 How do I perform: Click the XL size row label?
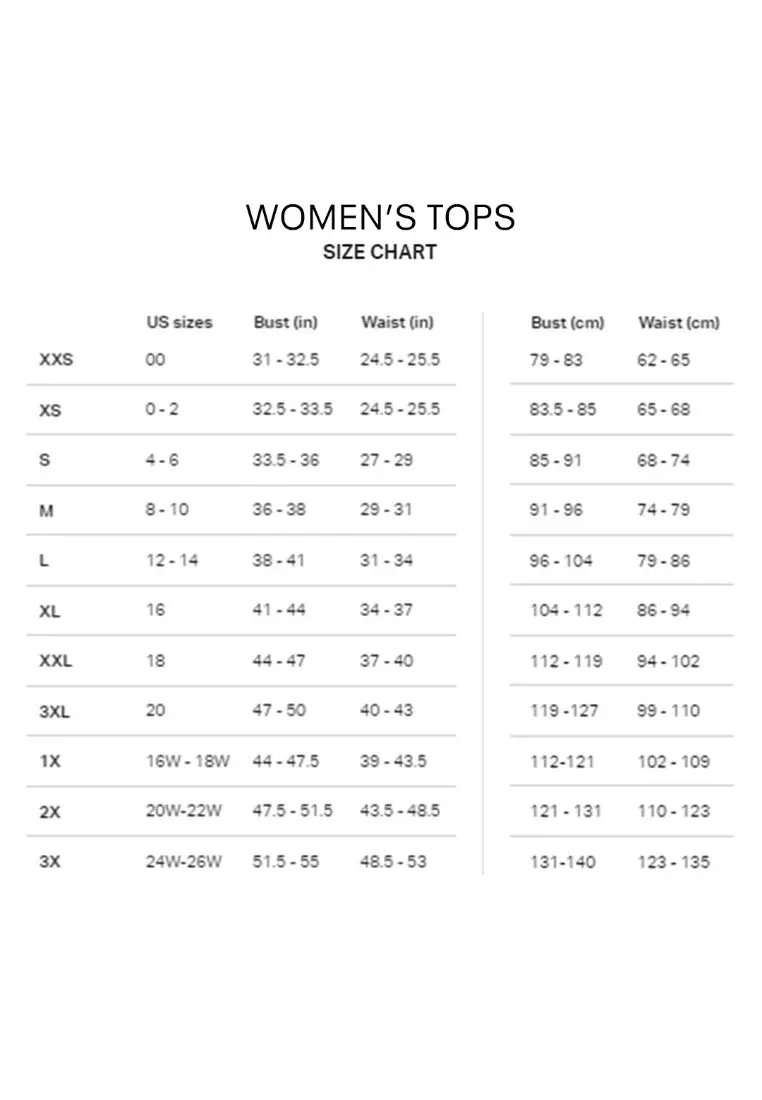coord(50,611)
